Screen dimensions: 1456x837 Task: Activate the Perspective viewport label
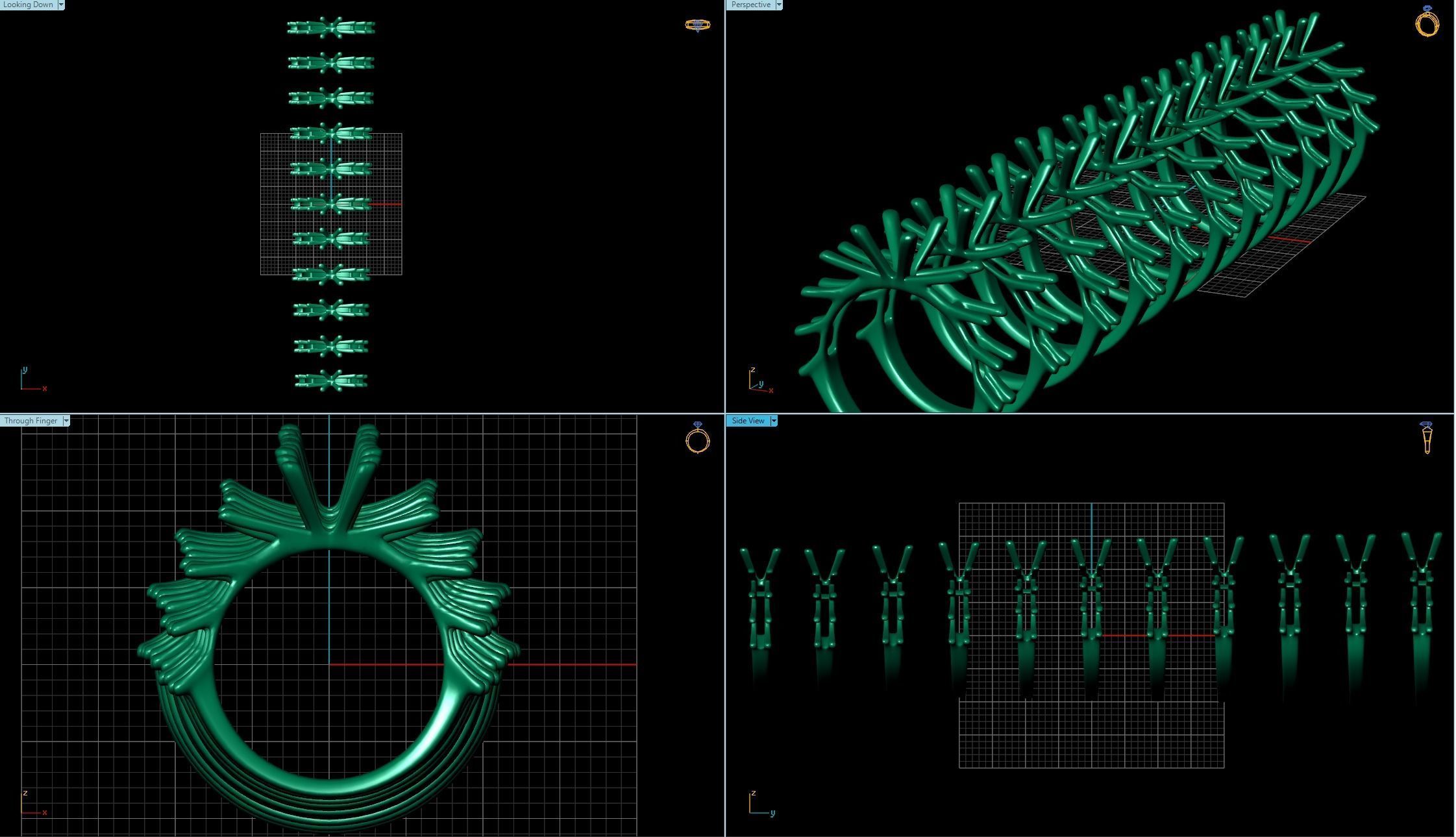point(750,5)
